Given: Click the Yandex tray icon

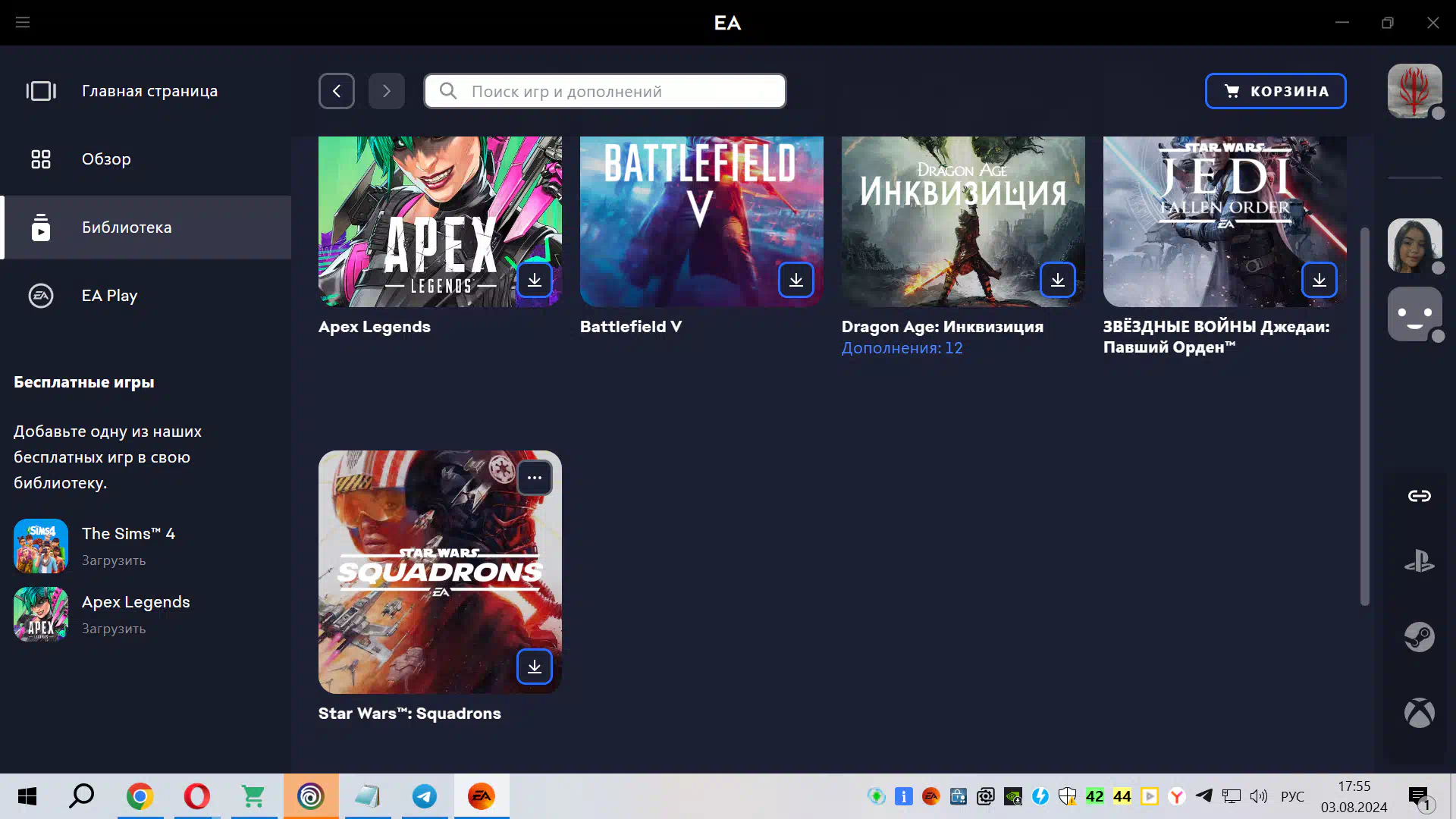Looking at the screenshot, I should pyautogui.click(x=1177, y=796).
